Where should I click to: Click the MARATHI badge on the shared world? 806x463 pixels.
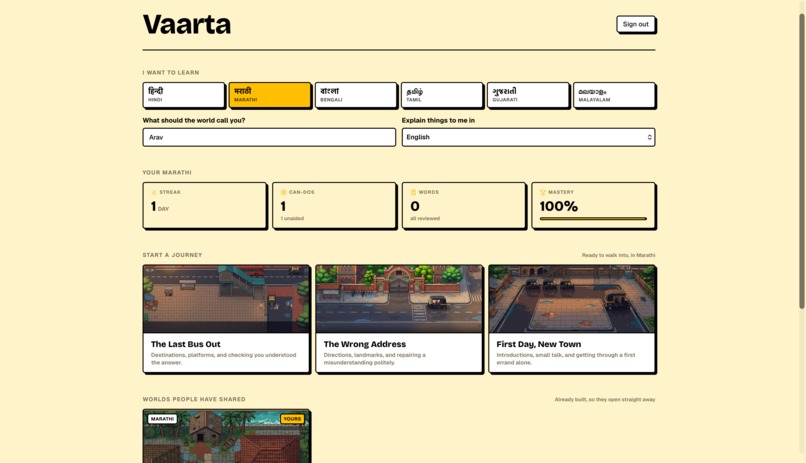point(162,419)
